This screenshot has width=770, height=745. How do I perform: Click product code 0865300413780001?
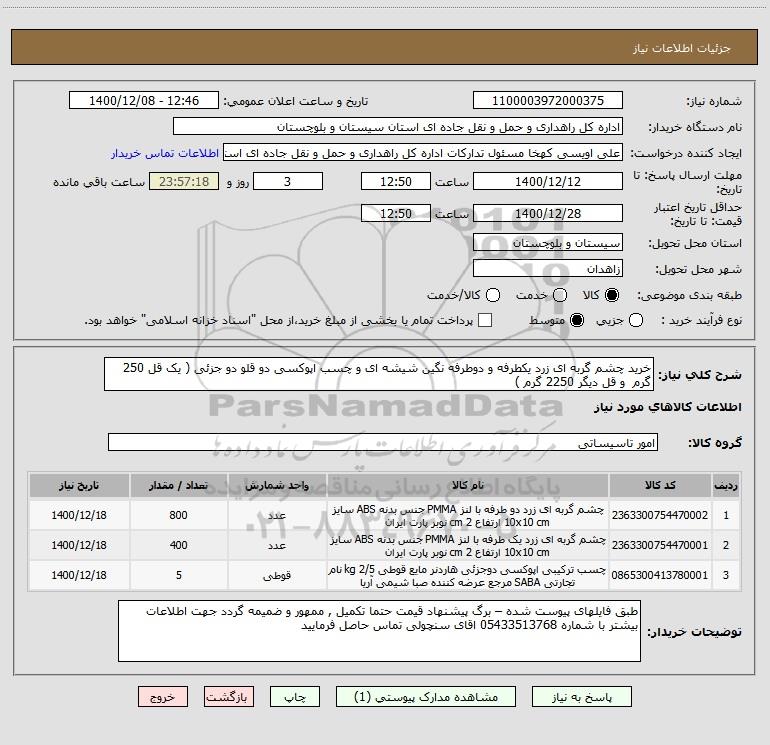[x=660, y=575]
